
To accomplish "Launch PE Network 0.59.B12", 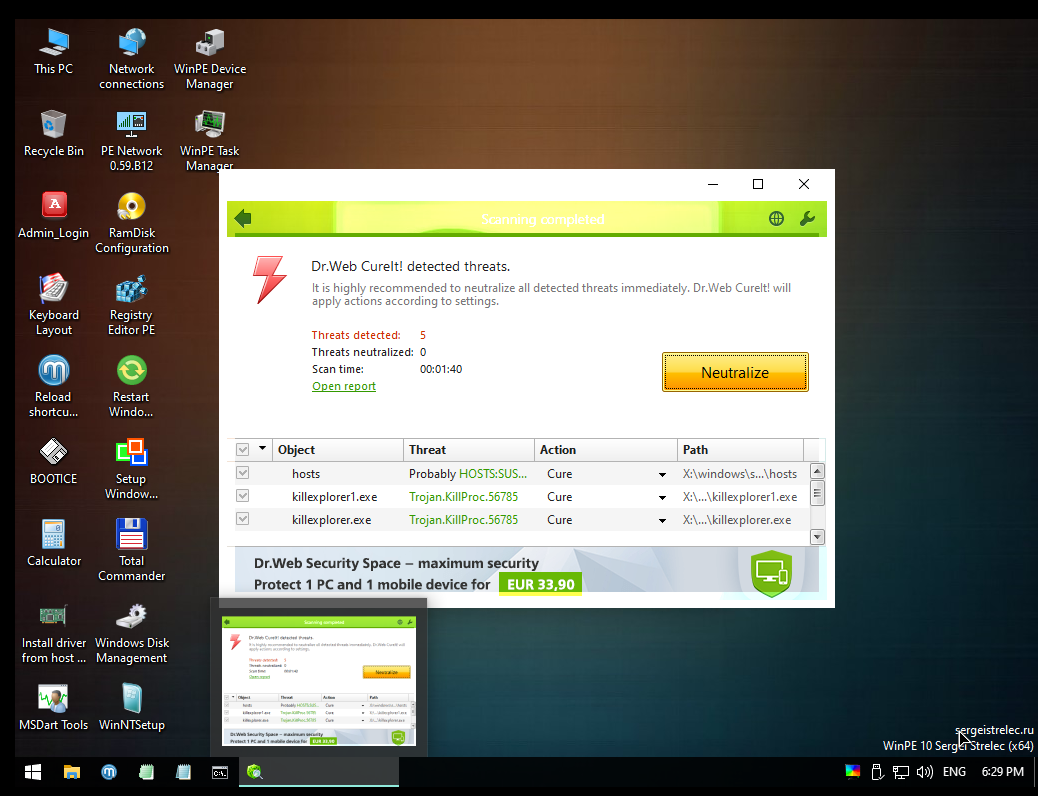I will pyautogui.click(x=132, y=141).
